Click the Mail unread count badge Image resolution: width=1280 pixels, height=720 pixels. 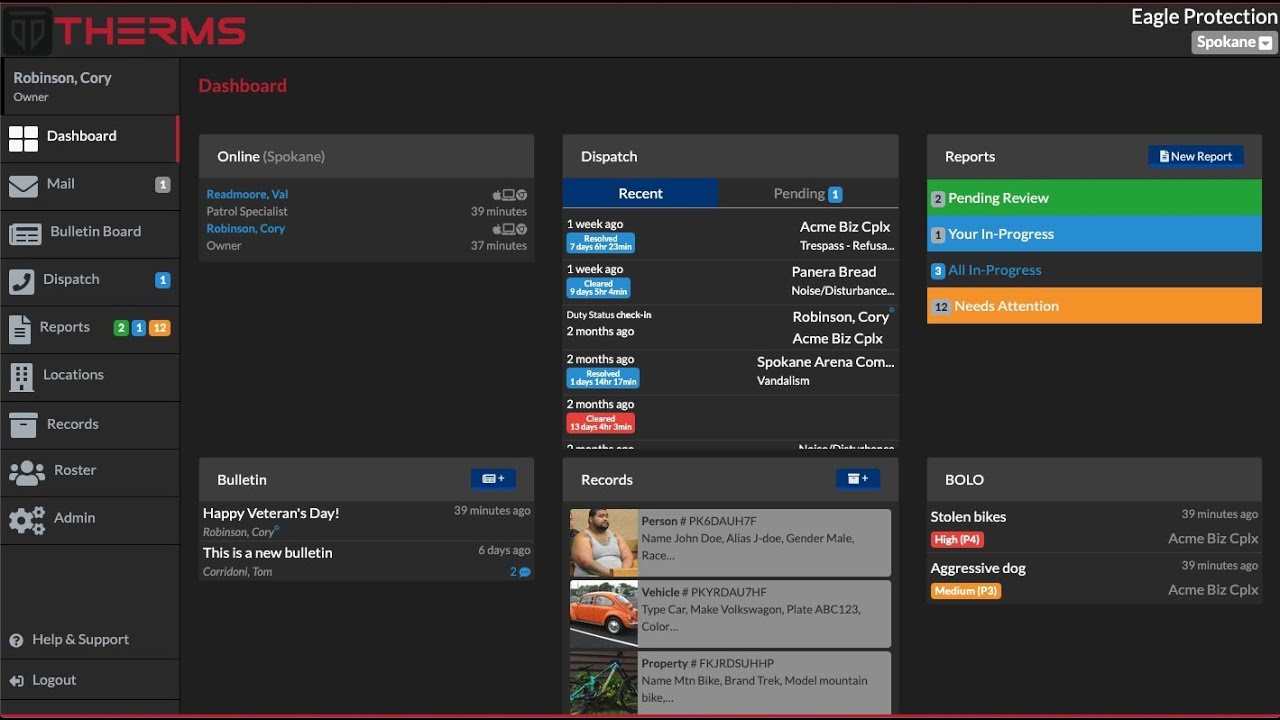pos(163,184)
